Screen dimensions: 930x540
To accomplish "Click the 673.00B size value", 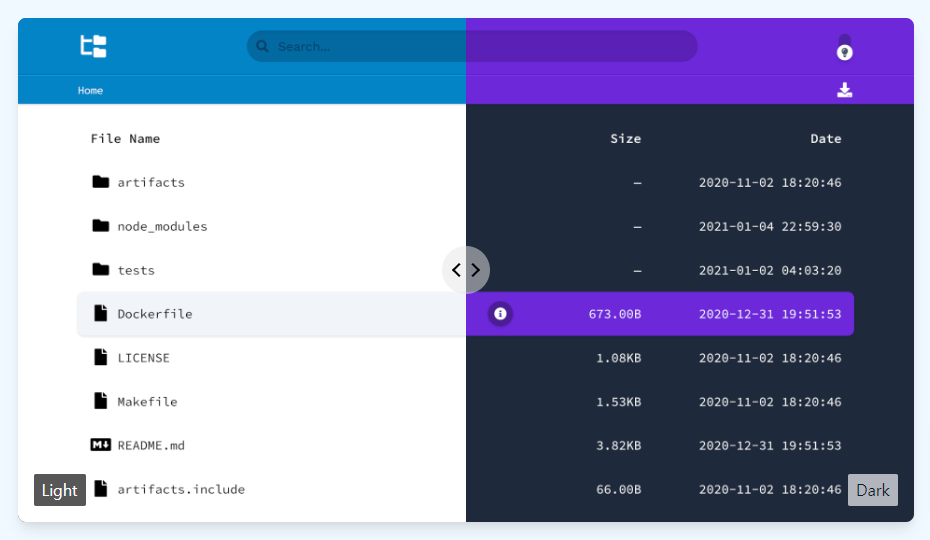I will [x=615, y=314].
